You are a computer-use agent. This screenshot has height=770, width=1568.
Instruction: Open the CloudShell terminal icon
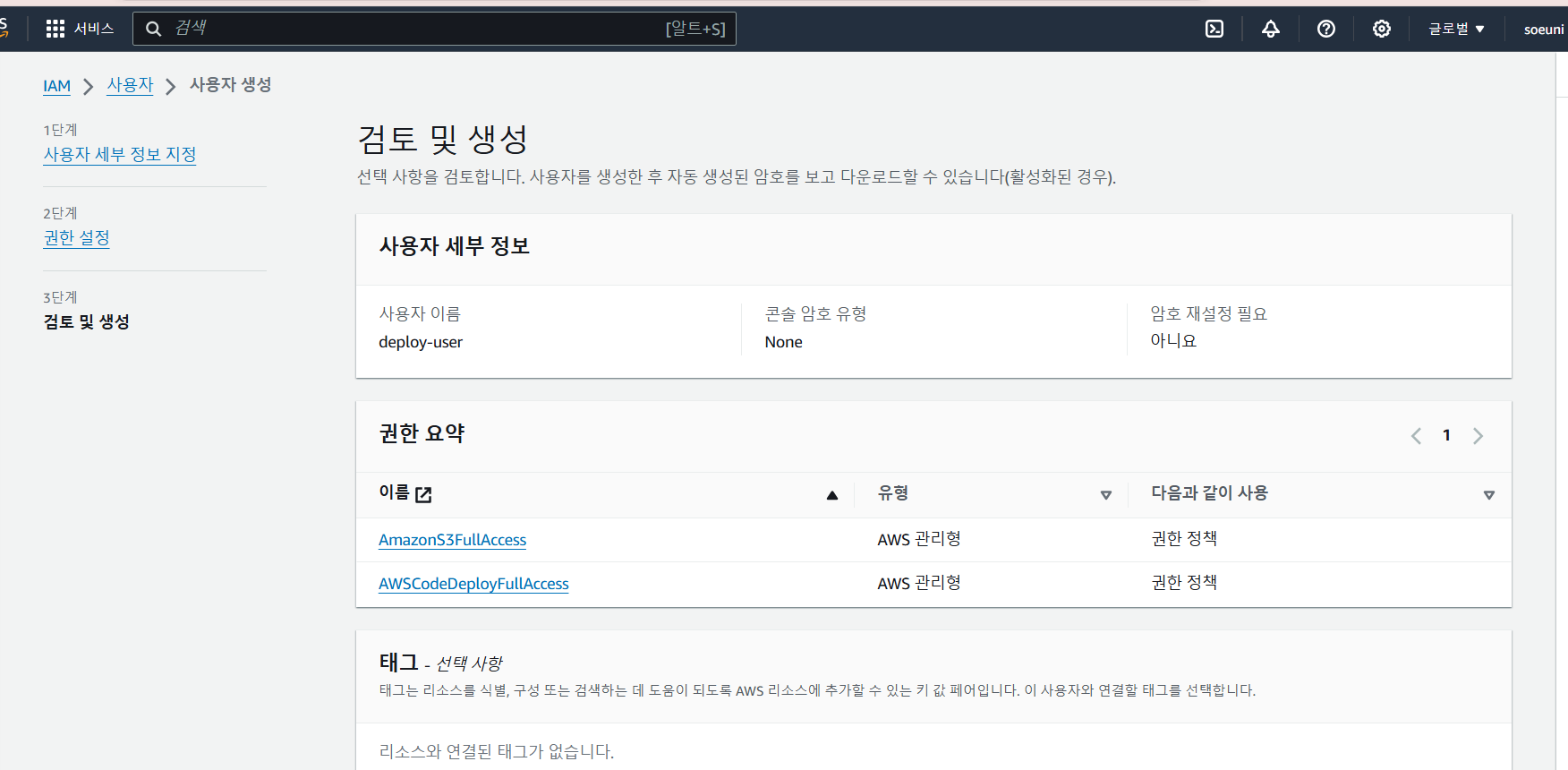point(1214,29)
